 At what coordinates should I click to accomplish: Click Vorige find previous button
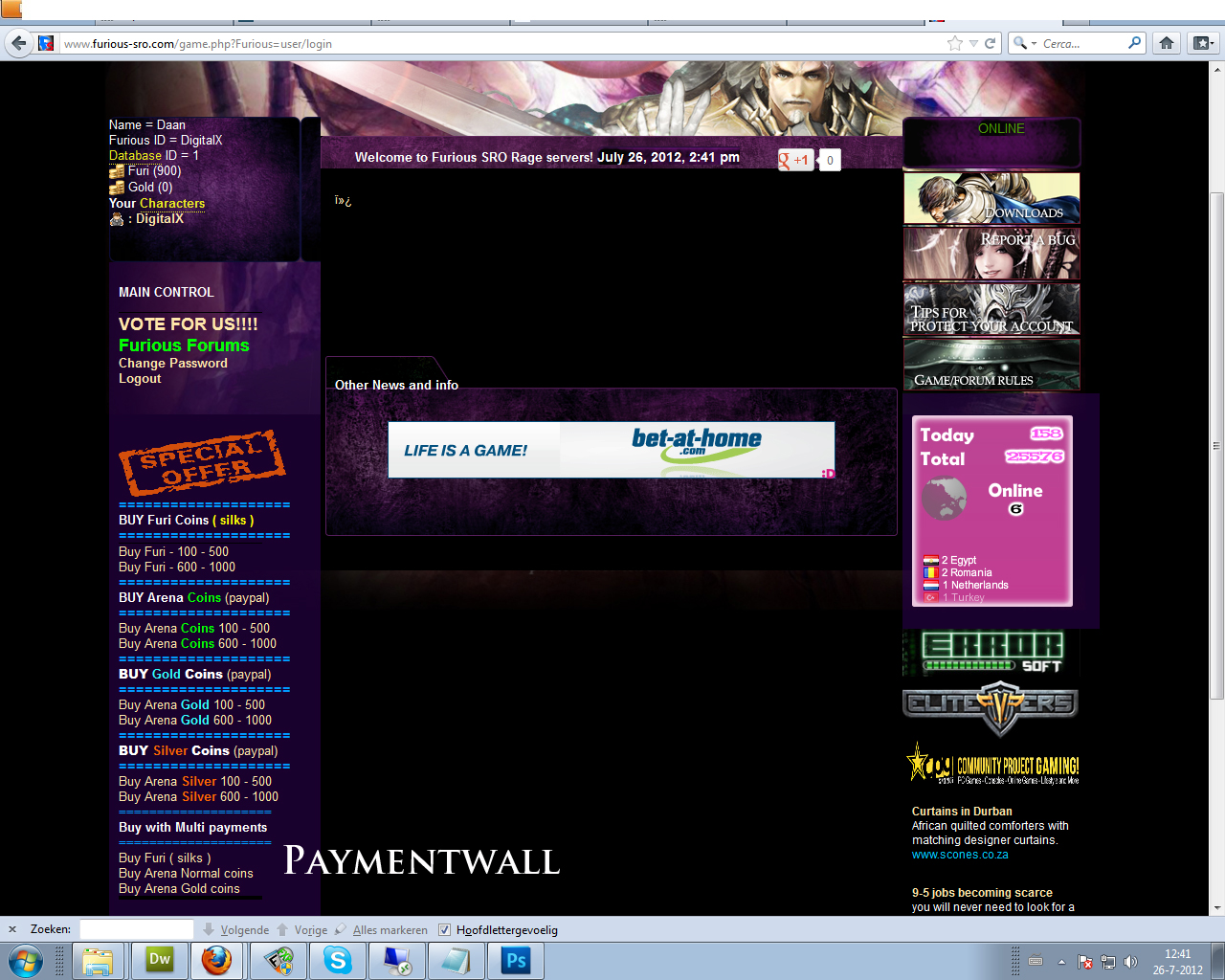tap(302, 929)
